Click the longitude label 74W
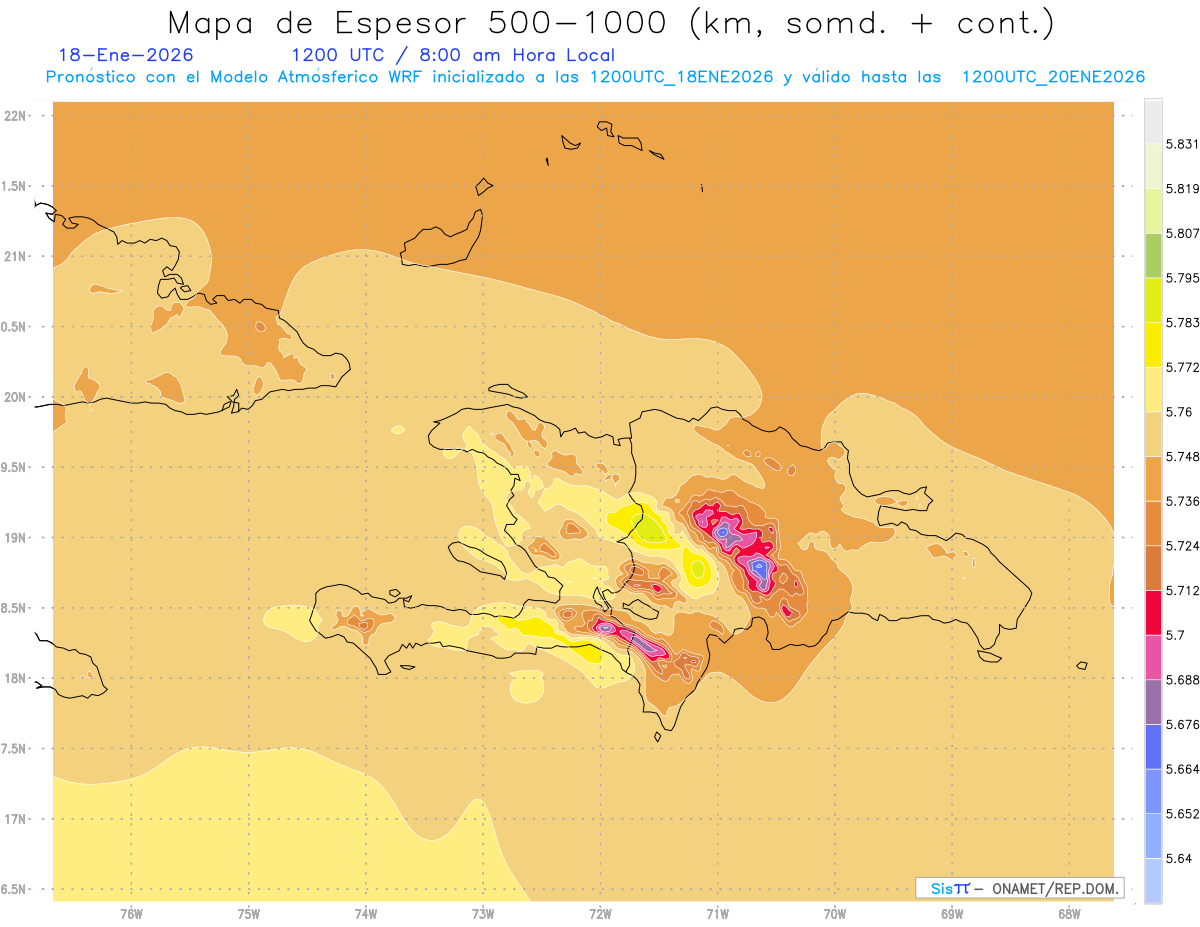The image size is (1200, 927). click(x=366, y=914)
